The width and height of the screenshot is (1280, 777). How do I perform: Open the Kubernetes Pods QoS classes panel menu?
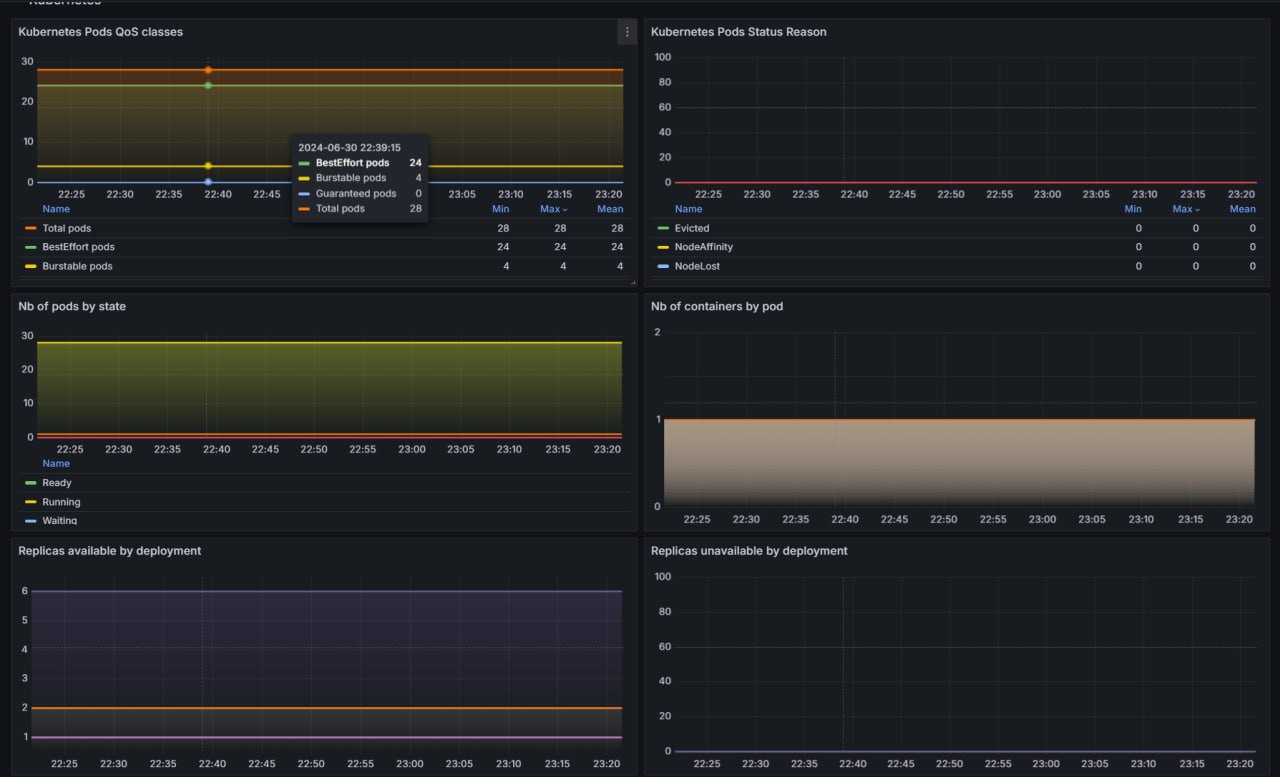pos(627,32)
